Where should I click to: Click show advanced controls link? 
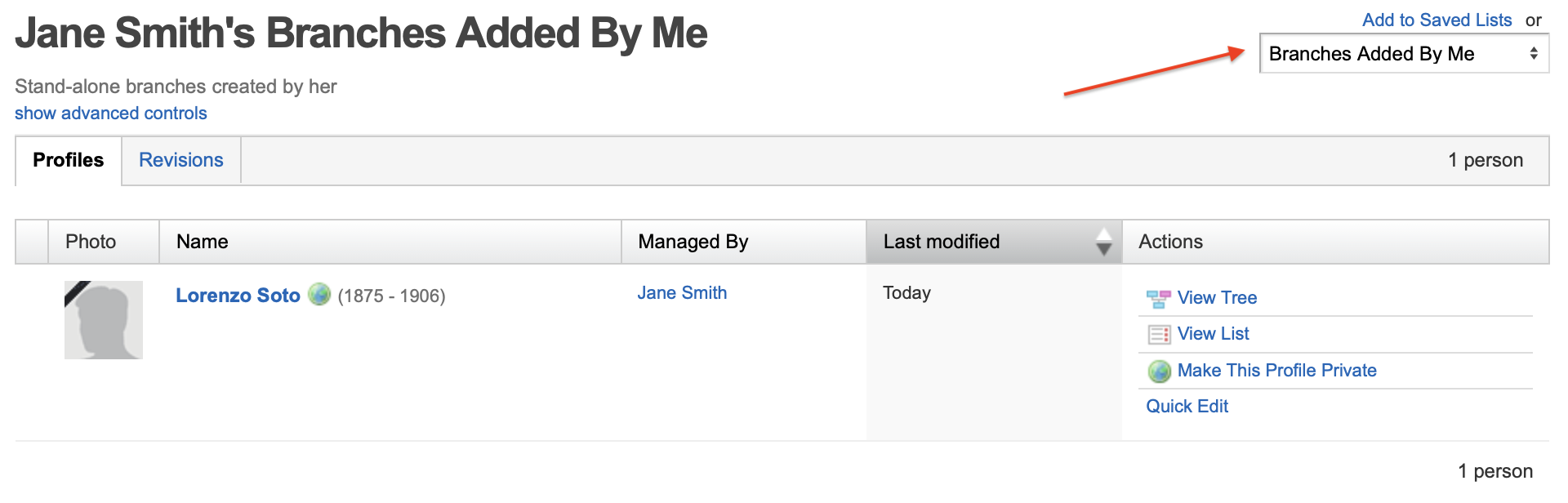tap(110, 114)
